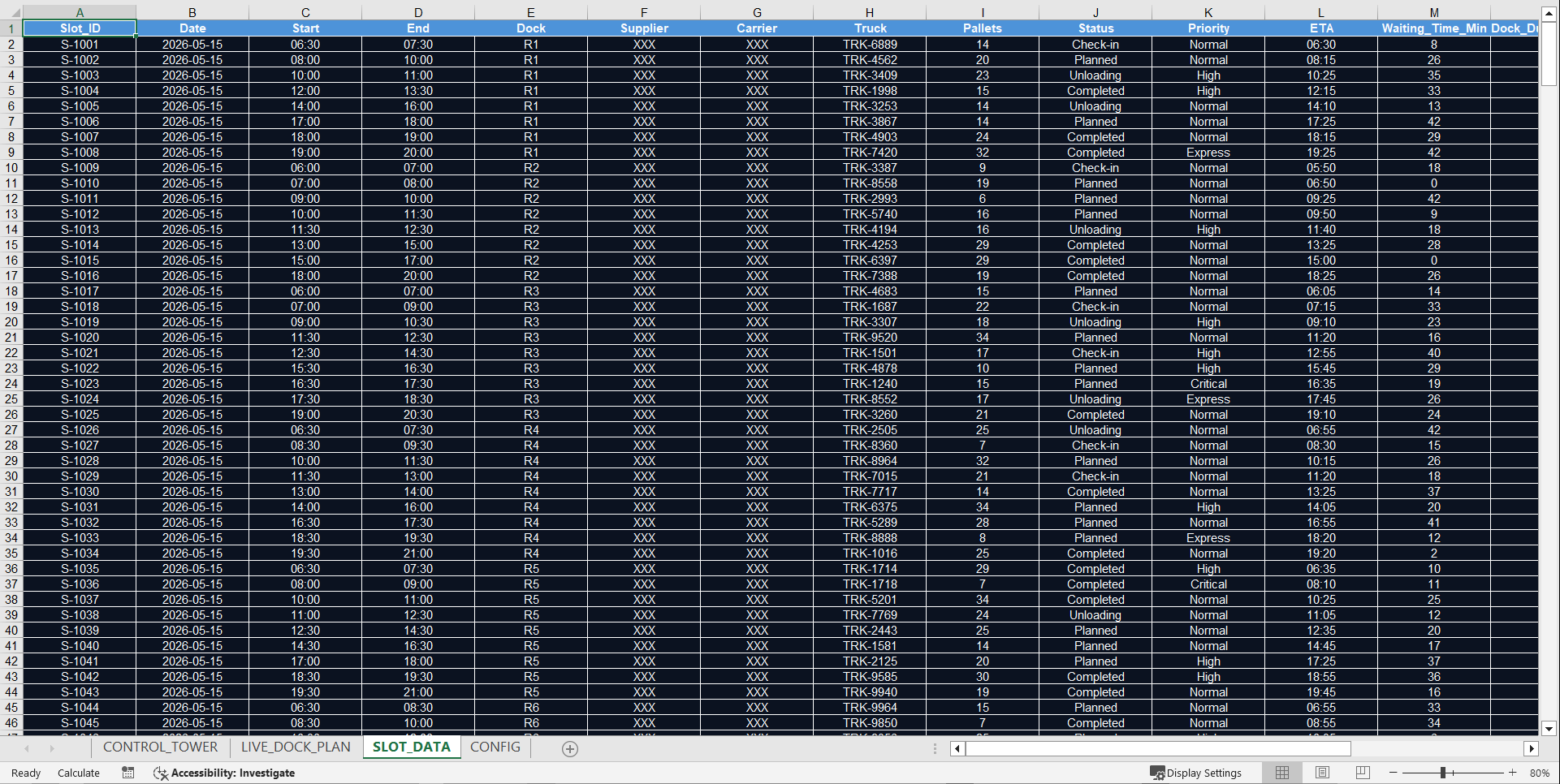Click vertical scrollbar down arrow
The height and width of the screenshot is (784, 1560).
[1549, 729]
